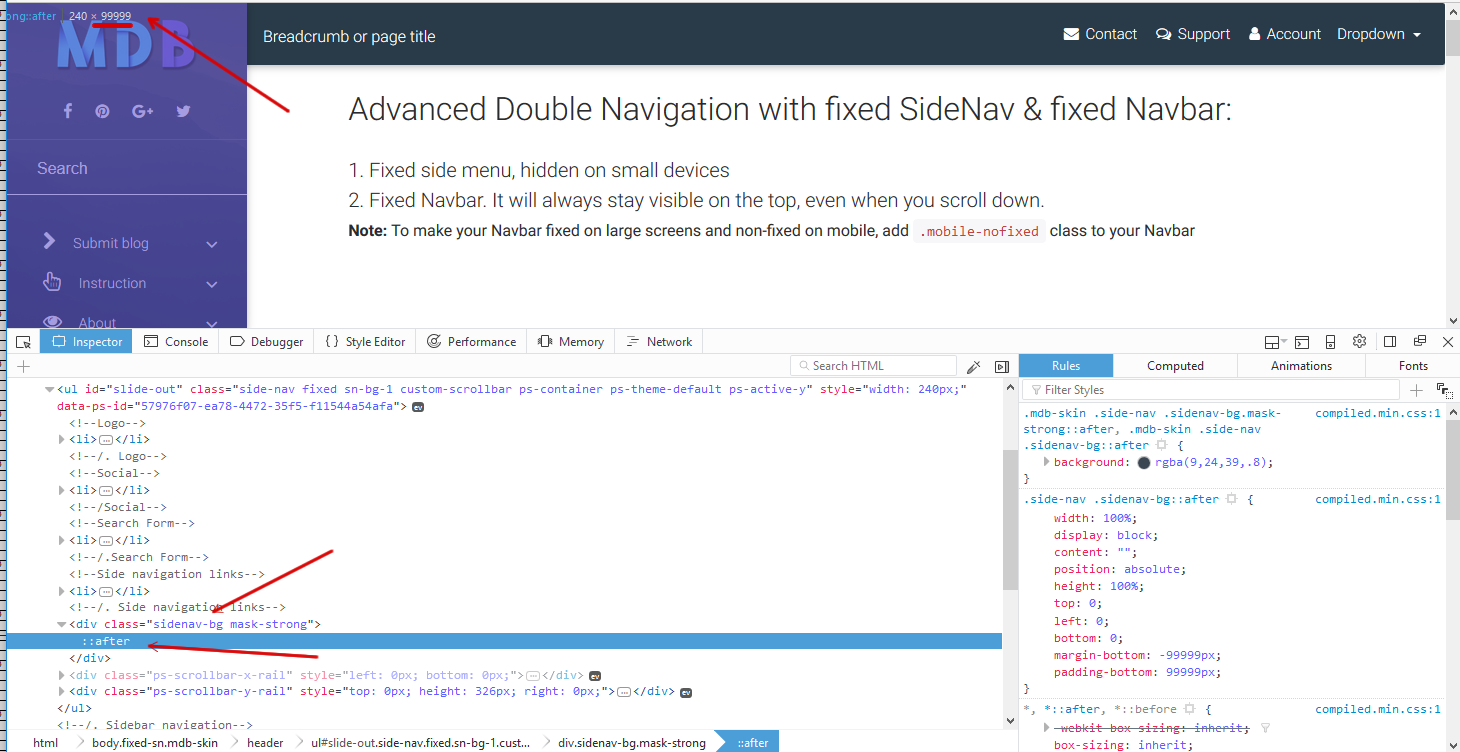The image size is (1460, 752).
Task: Click ev badge on ul#slide-out element
Action: click(x=419, y=407)
